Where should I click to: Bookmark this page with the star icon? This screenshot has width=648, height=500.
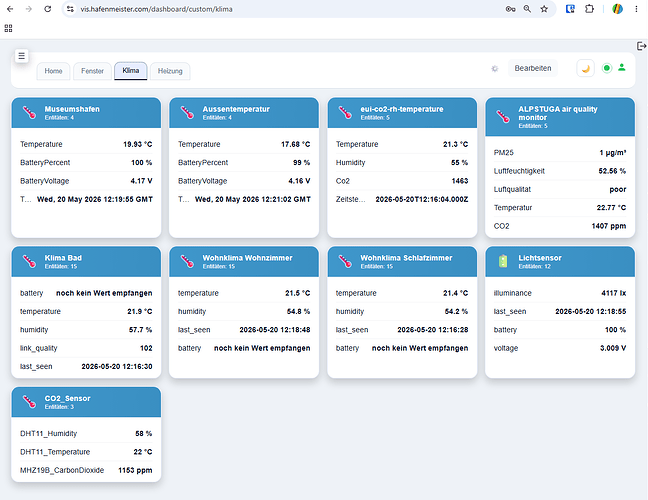(544, 9)
